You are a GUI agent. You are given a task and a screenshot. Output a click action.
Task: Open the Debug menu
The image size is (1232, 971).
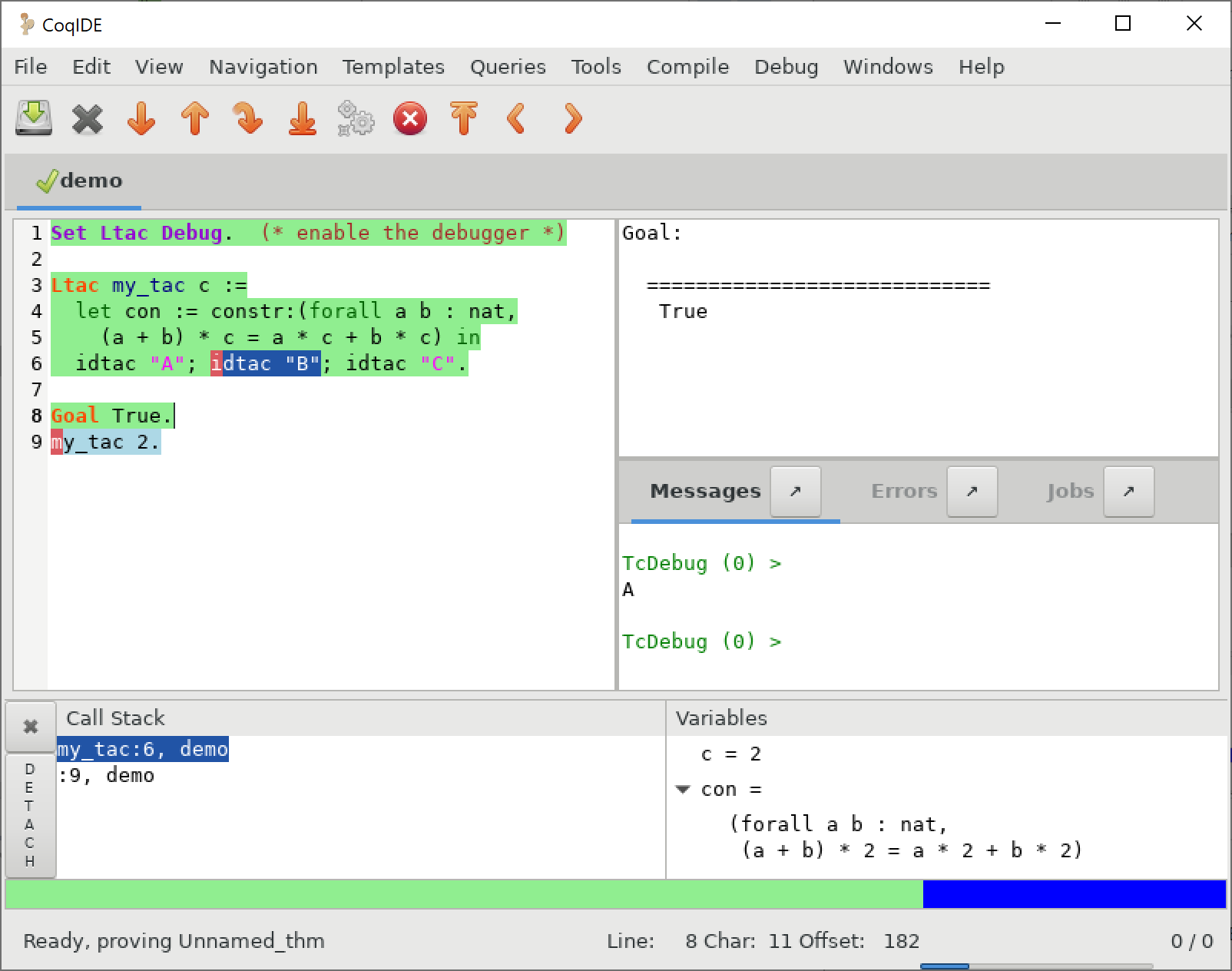[x=786, y=67]
